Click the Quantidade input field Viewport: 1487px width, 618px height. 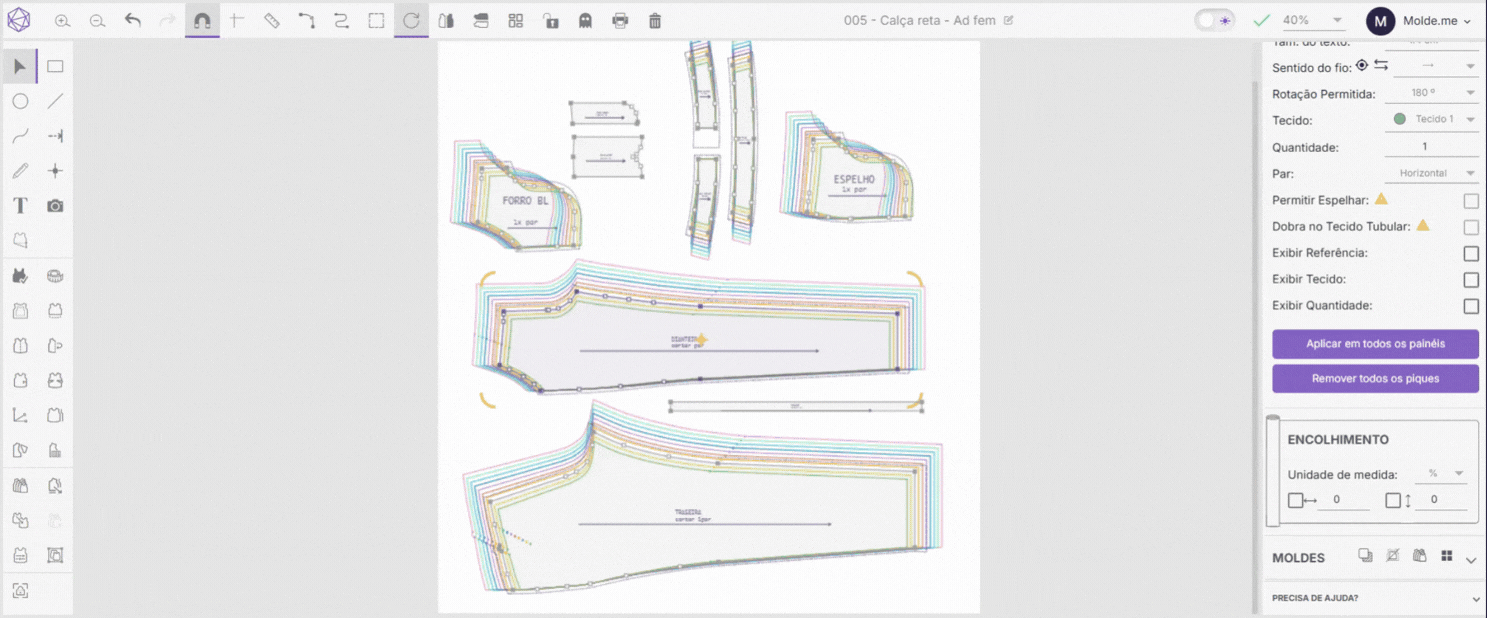click(x=1431, y=147)
